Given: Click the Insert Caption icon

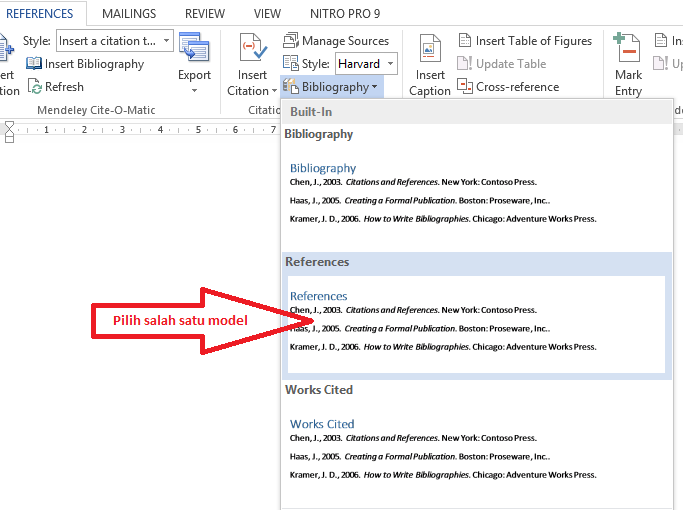Looking at the screenshot, I should (430, 50).
